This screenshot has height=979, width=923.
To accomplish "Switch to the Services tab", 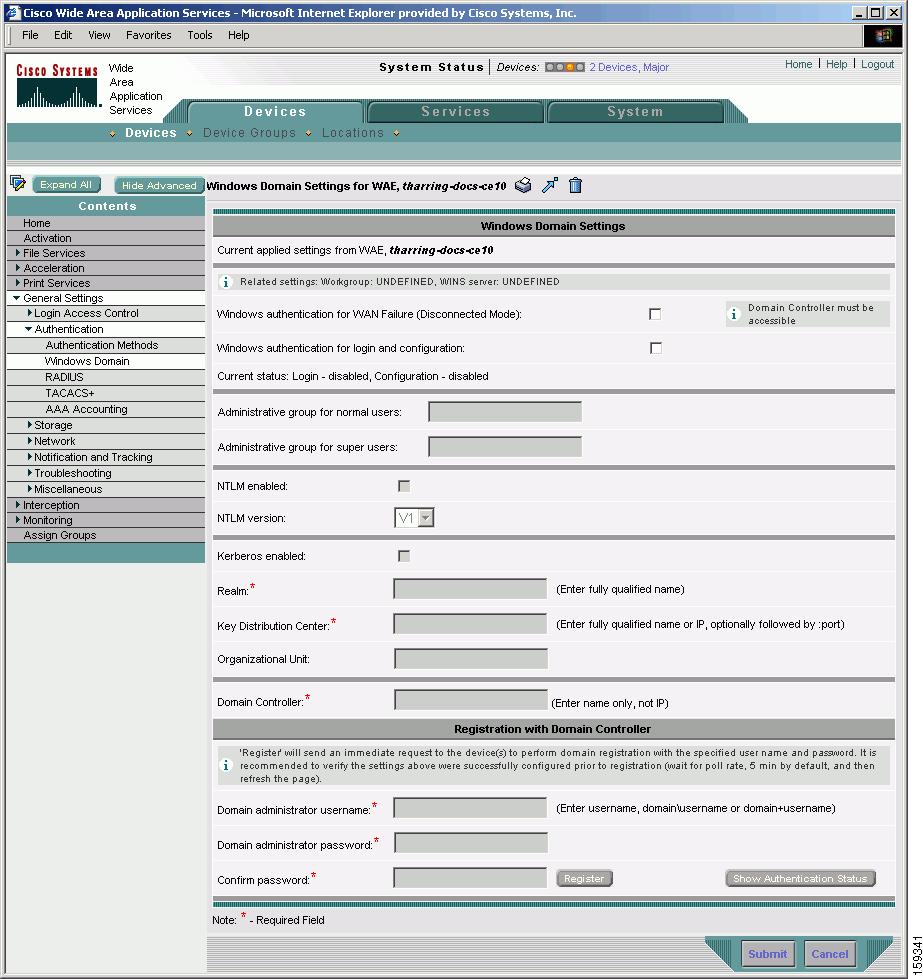I will [455, 112].
